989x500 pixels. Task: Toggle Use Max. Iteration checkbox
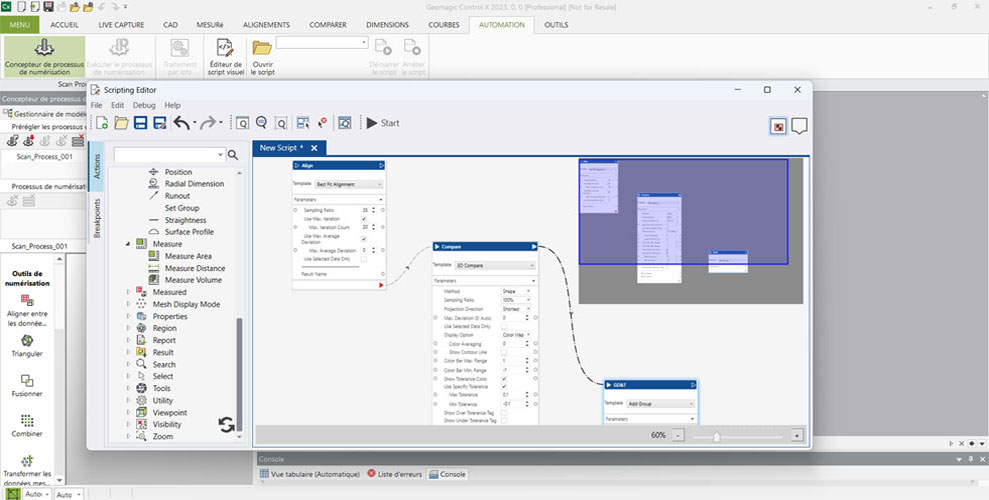click(364, 219)
